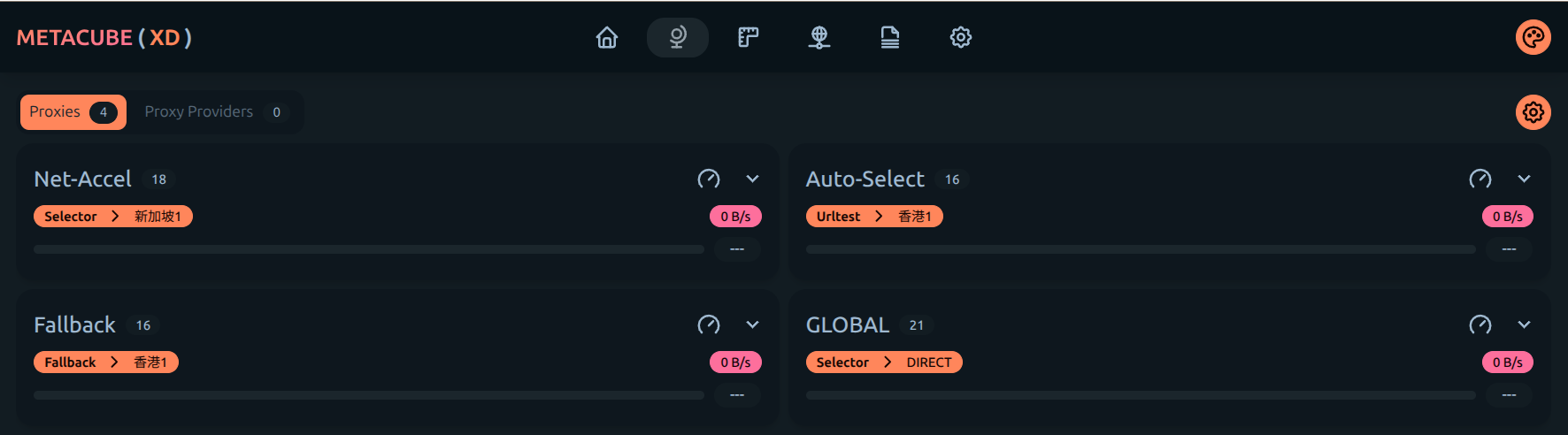
Task: Go to the Overview home page
Action: tap(607, 37)
